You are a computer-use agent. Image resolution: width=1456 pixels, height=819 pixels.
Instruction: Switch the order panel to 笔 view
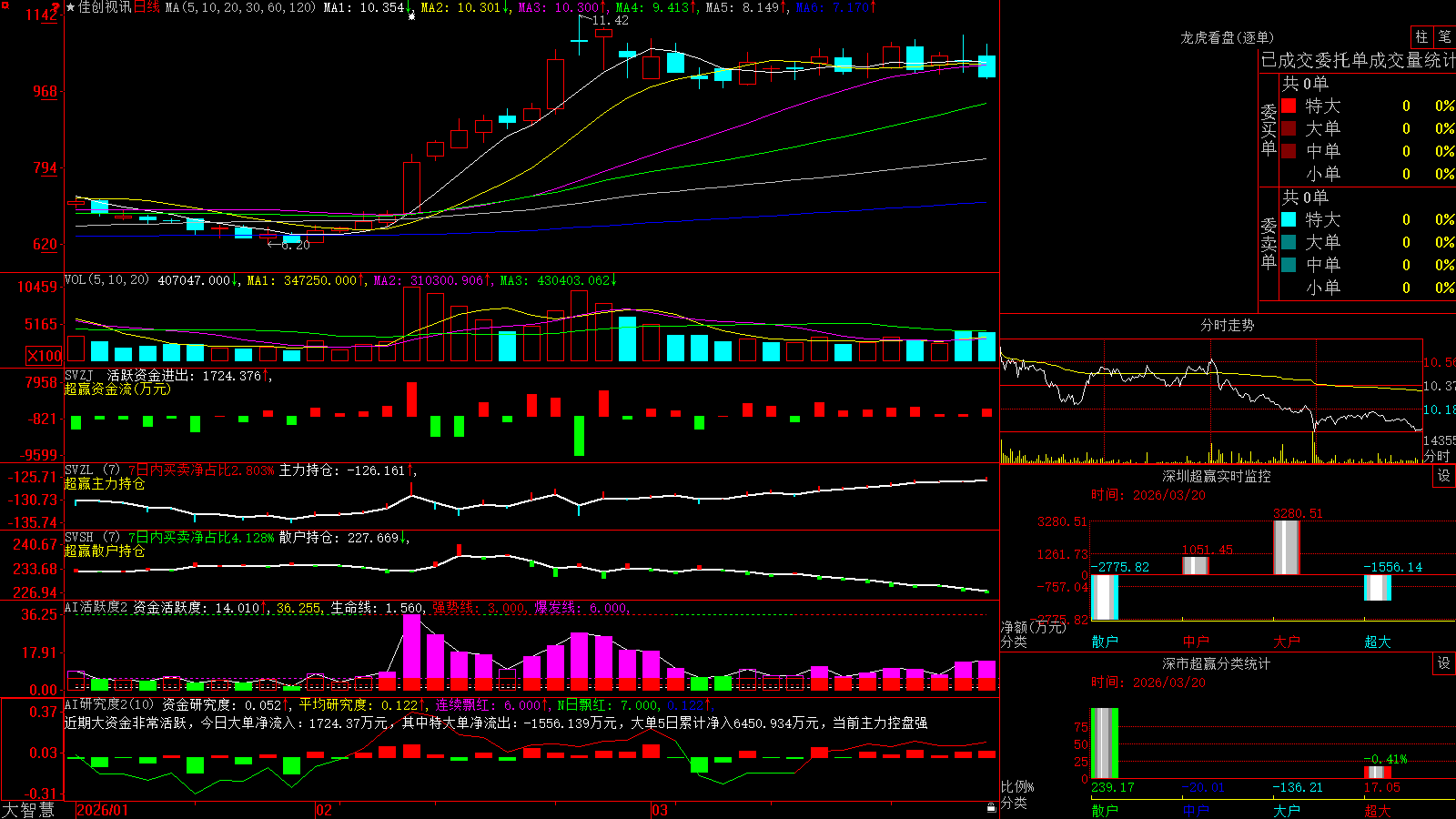1444,37
